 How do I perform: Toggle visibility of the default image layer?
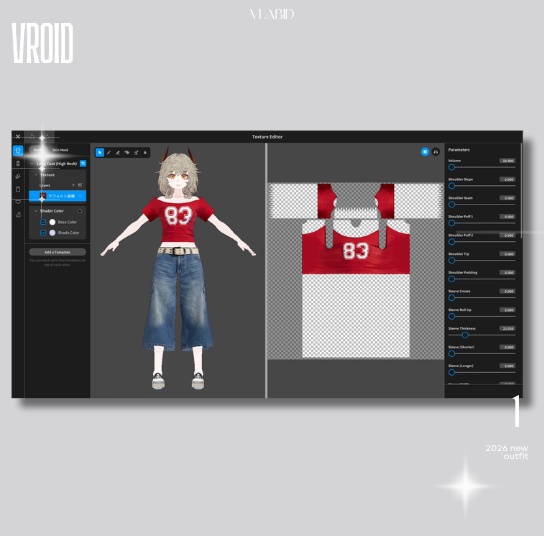[x=80, y=196]
